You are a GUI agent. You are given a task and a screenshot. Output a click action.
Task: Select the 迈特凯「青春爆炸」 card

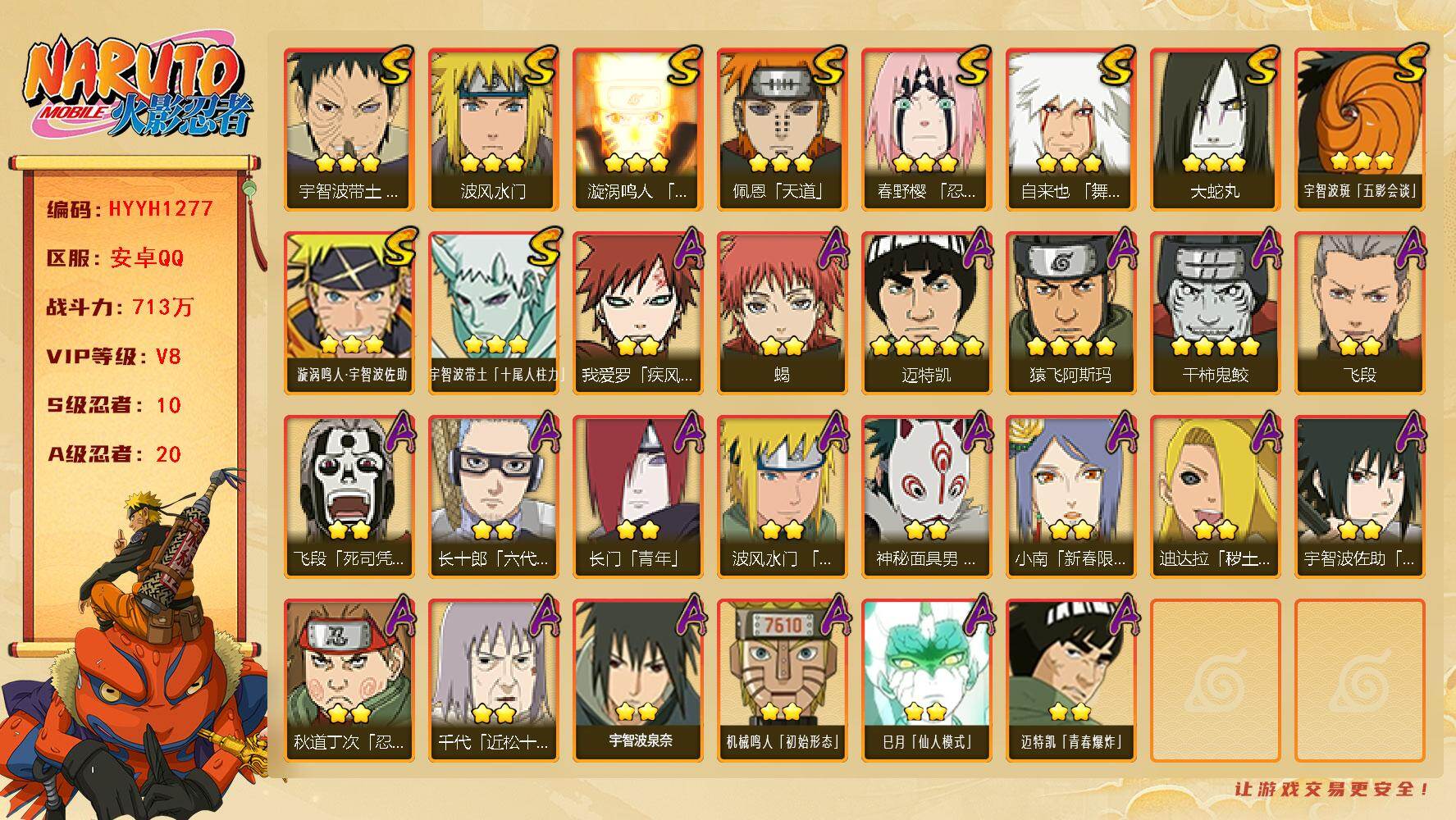(x=1070, y=680)
